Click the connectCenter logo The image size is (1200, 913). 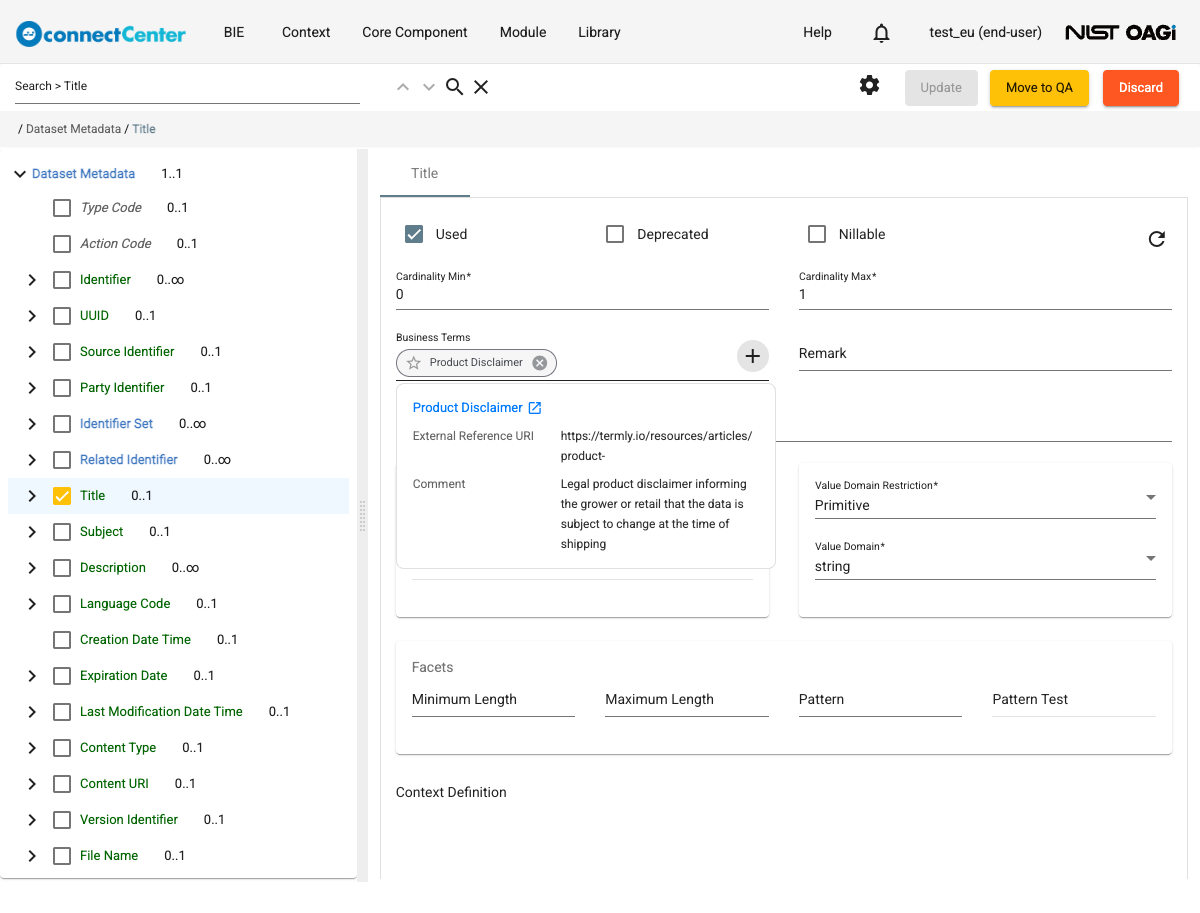(x=101, y=33)
